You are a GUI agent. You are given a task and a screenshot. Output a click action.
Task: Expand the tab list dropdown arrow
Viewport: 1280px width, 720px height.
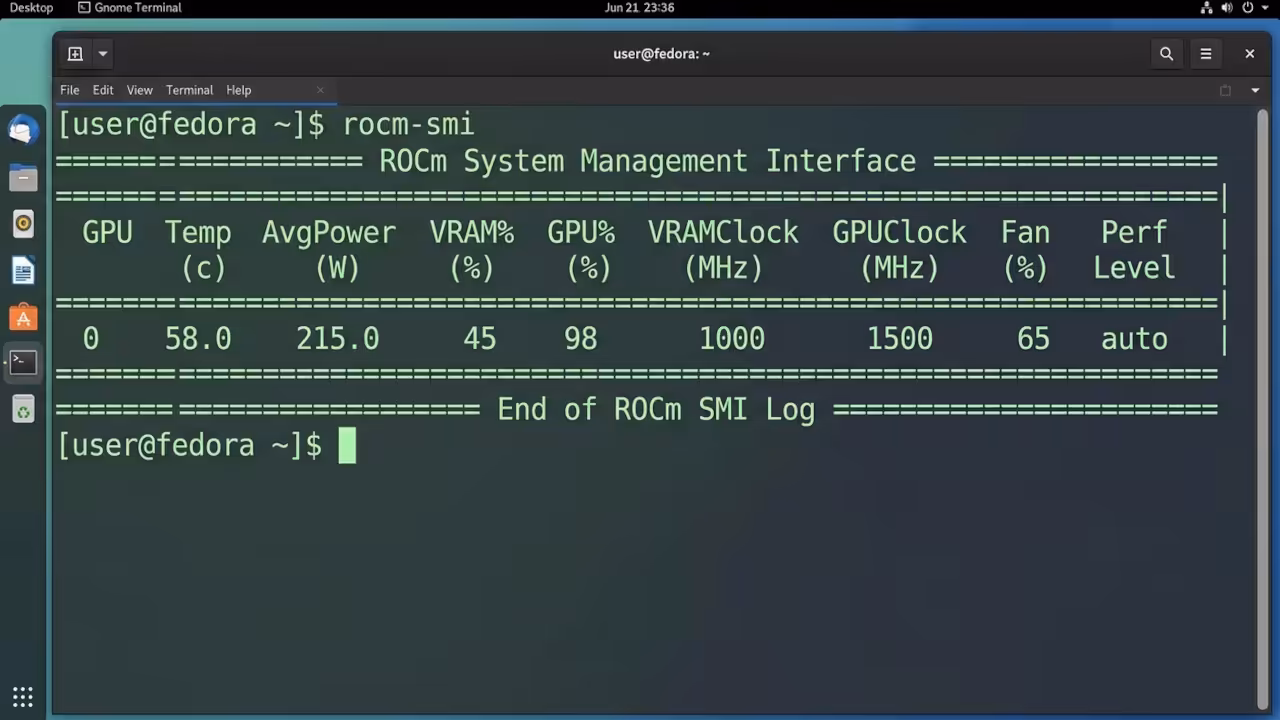click(1255, 90)
